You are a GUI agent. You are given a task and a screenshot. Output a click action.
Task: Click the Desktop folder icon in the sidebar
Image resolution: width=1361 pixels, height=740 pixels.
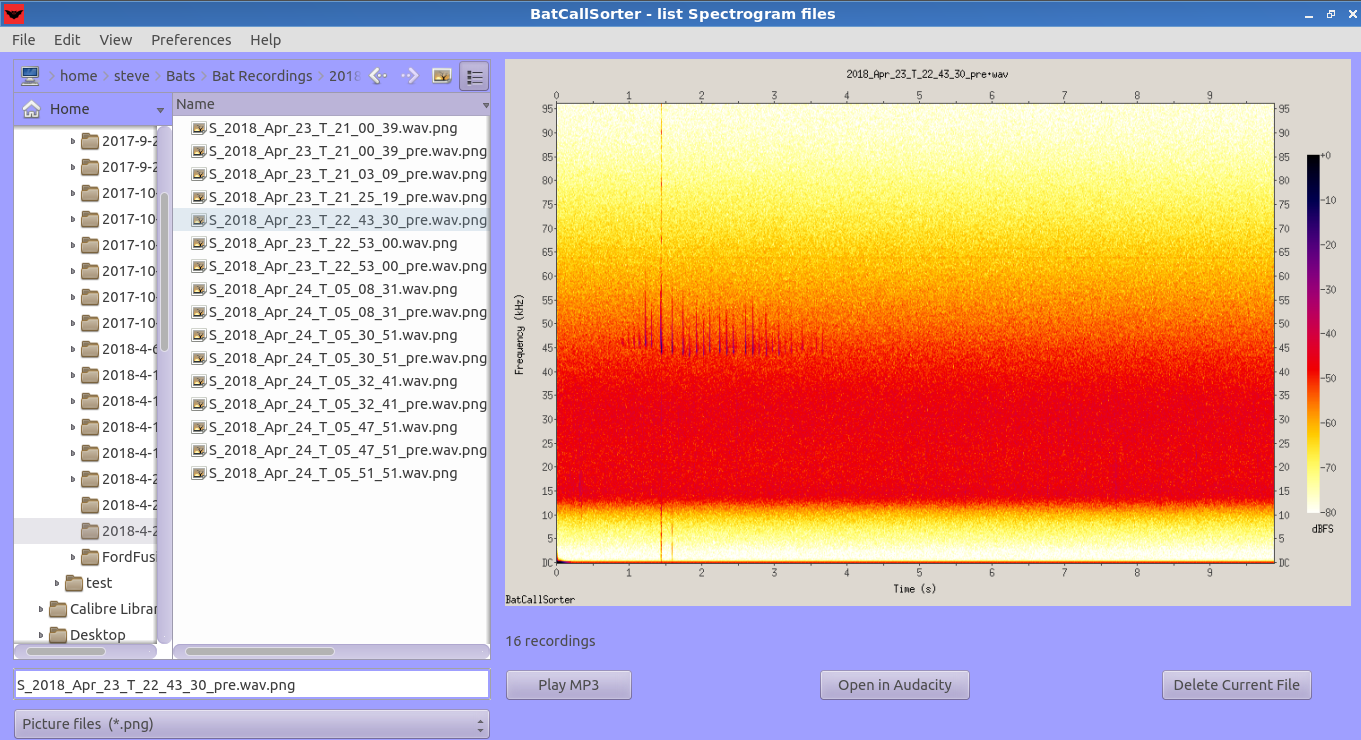(56, 634)
